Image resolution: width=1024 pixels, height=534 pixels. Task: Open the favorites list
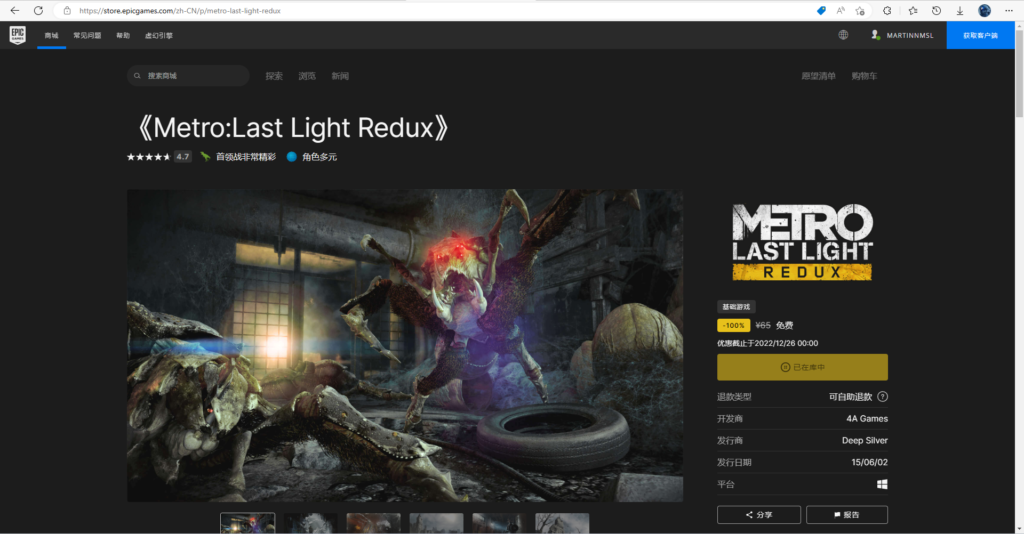click(913, 10)
